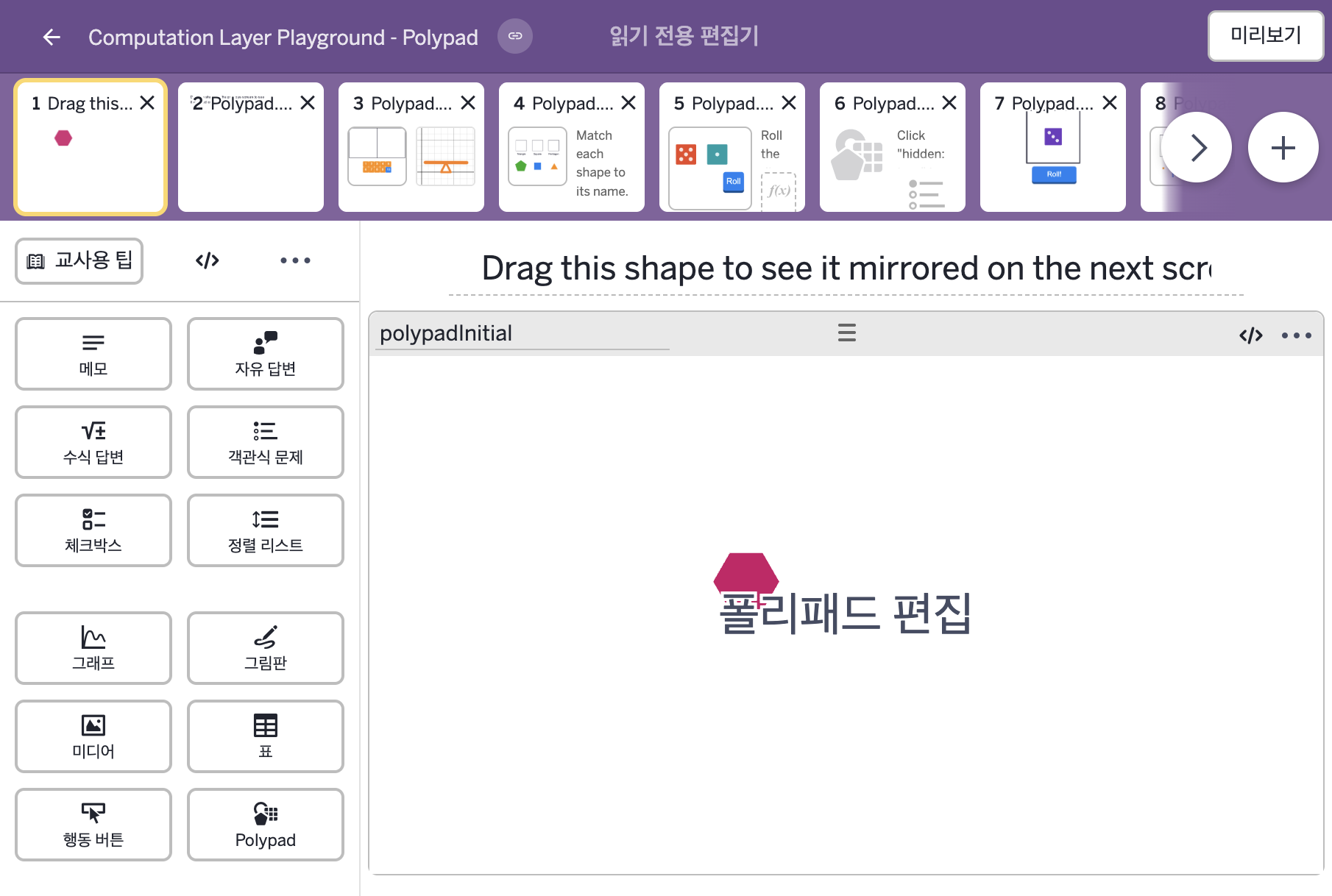Switch to screen 4 Polypad tab
This screenshot has height=896, width=1332.
tap(572, 147)
